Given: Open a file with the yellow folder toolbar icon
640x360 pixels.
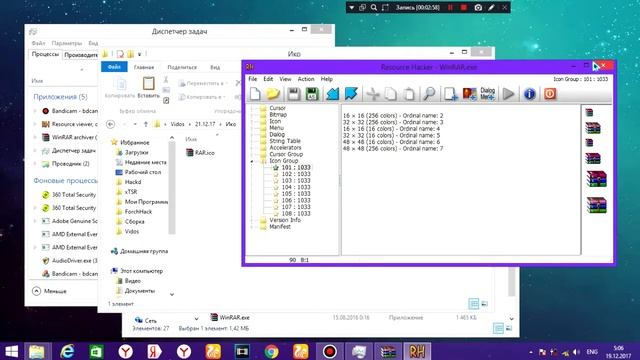Looking at the screenshot, I should coord(273,94).
